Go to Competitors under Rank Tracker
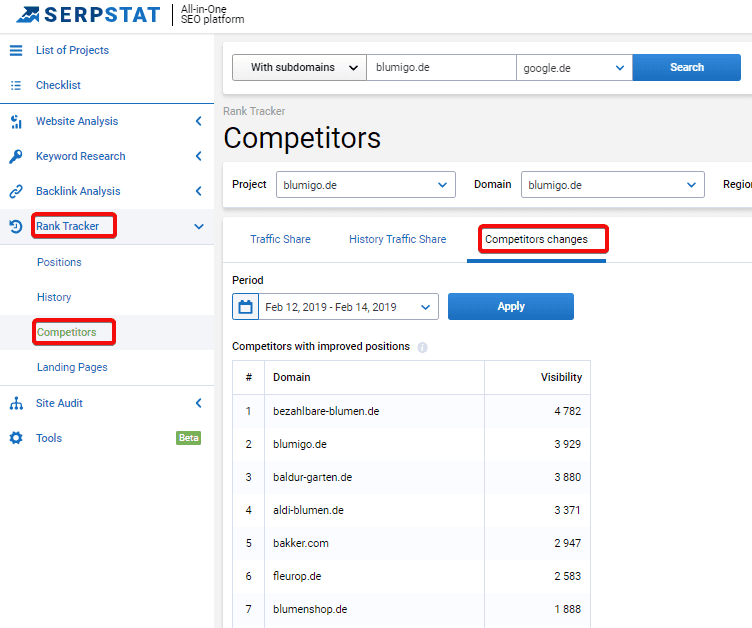Image resolution: width=752 pixels, height=628 pixels. 67,332
